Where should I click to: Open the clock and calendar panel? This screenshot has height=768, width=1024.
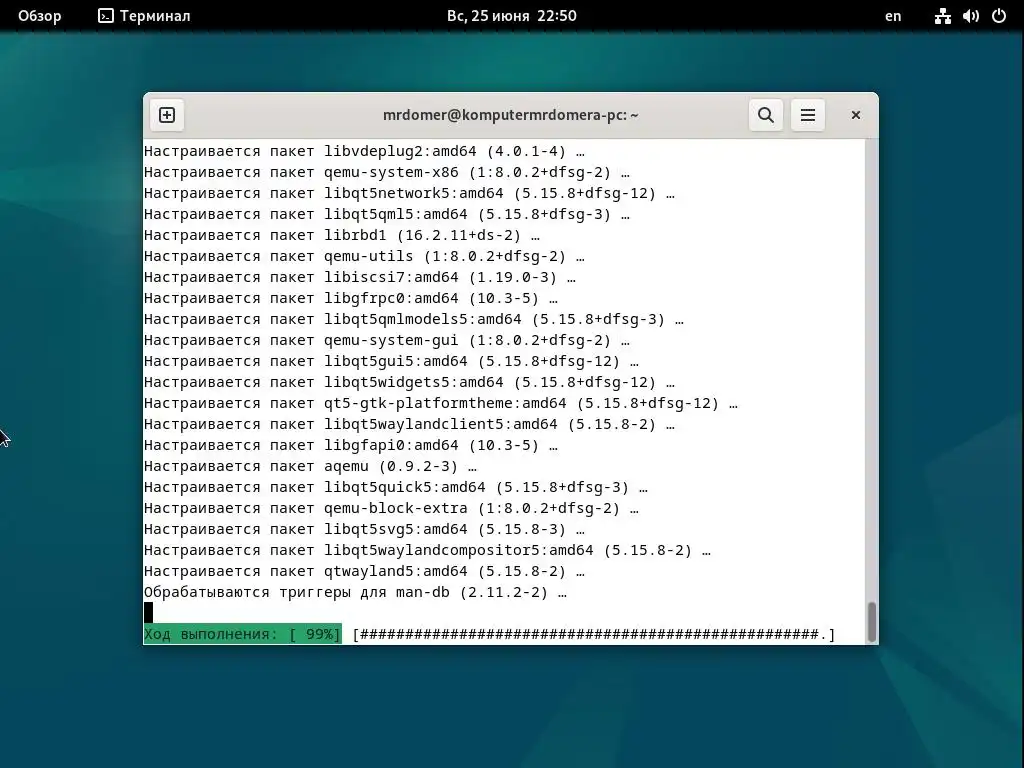[511, 16]
